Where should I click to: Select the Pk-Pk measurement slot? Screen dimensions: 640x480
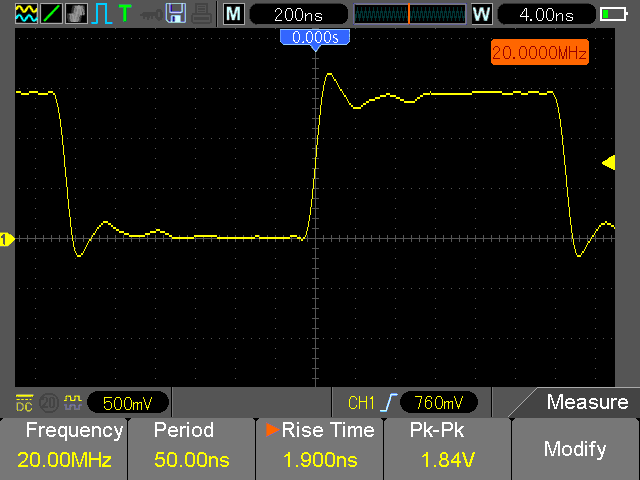(x=448, y=449)
